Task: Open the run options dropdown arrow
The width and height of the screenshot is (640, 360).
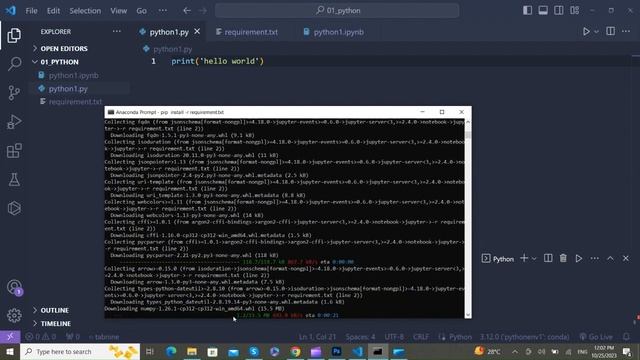Action: click(596, 31)
